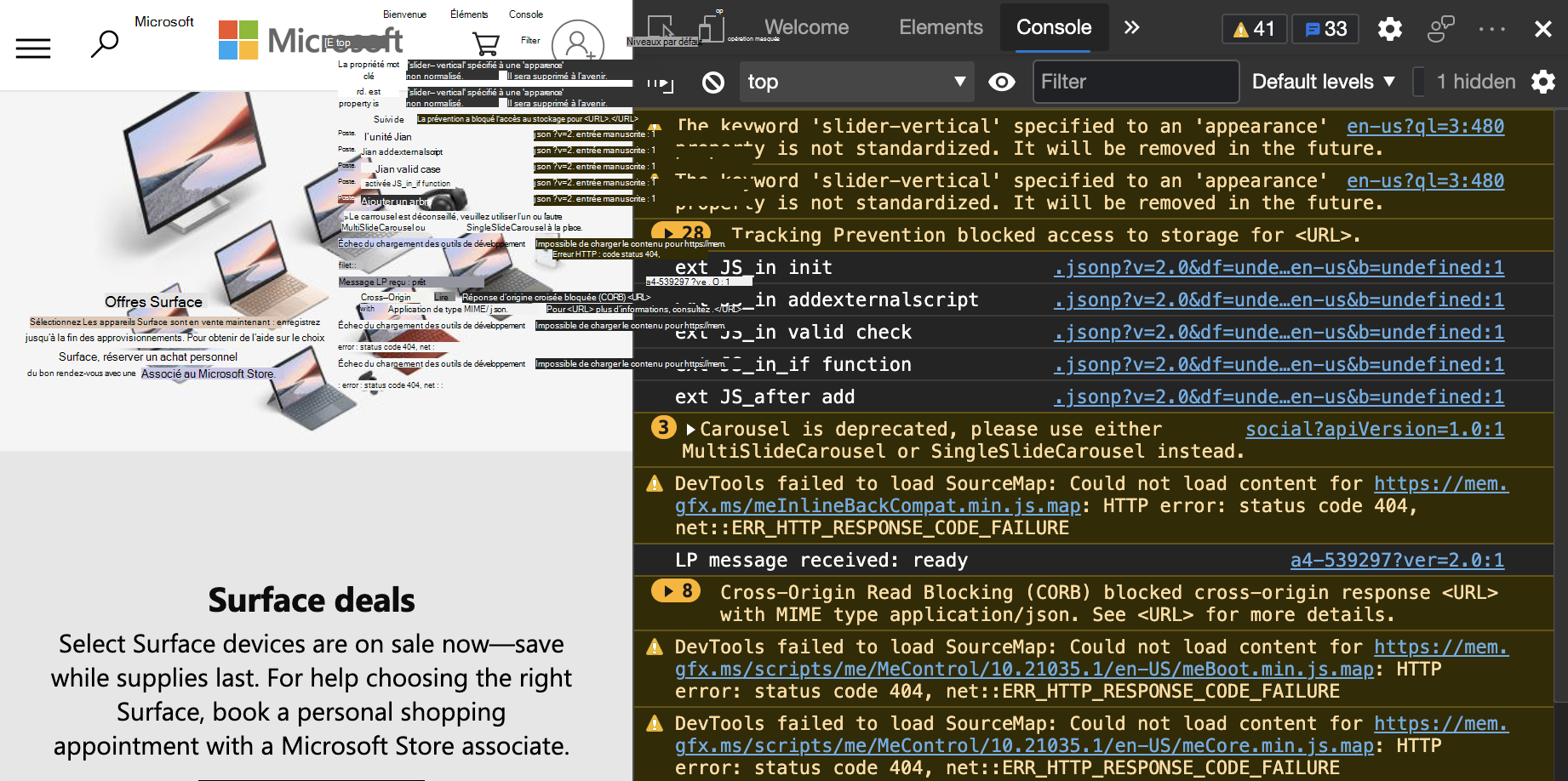Click the Microsoft logo on the page

(x=312, y=39)
